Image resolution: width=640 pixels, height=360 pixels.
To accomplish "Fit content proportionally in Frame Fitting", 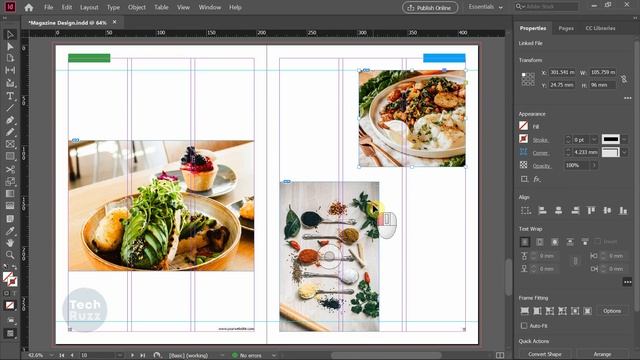I will click(x=538, y=311).
